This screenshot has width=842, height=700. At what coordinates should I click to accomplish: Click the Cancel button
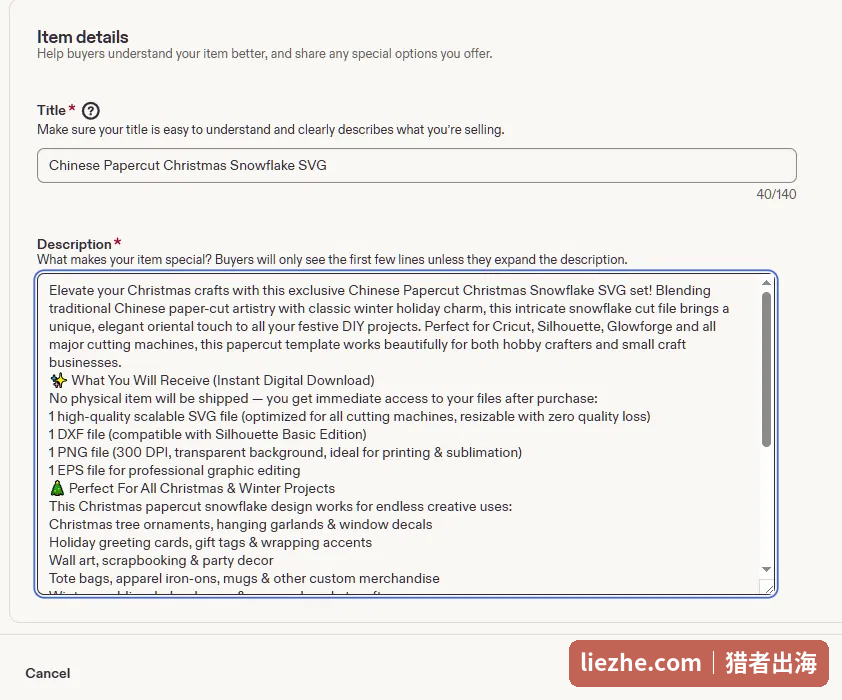coord(48,673)
